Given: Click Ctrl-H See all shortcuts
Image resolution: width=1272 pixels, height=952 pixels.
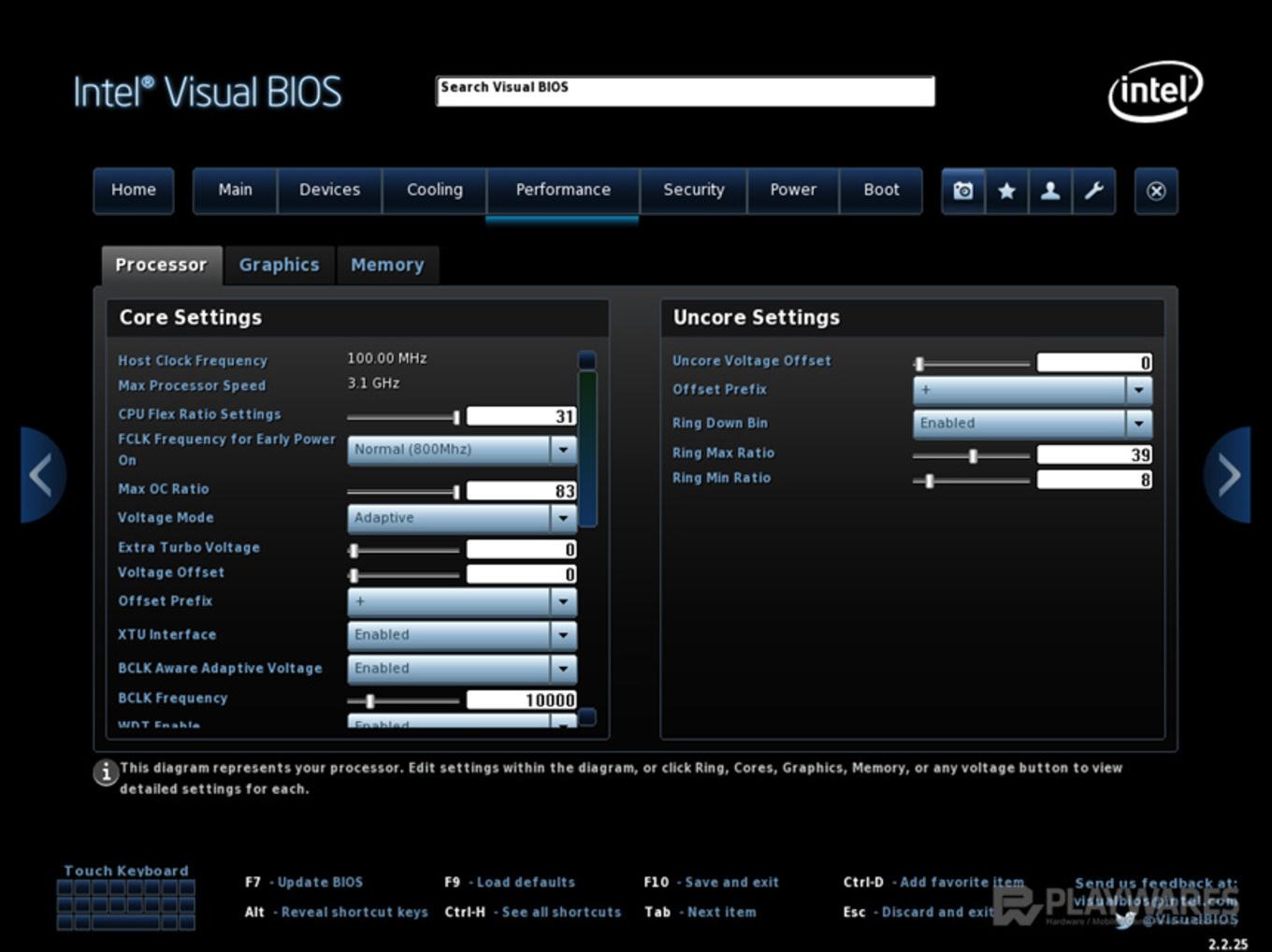Looking at the screenshot, I should (x=533, y=912).
